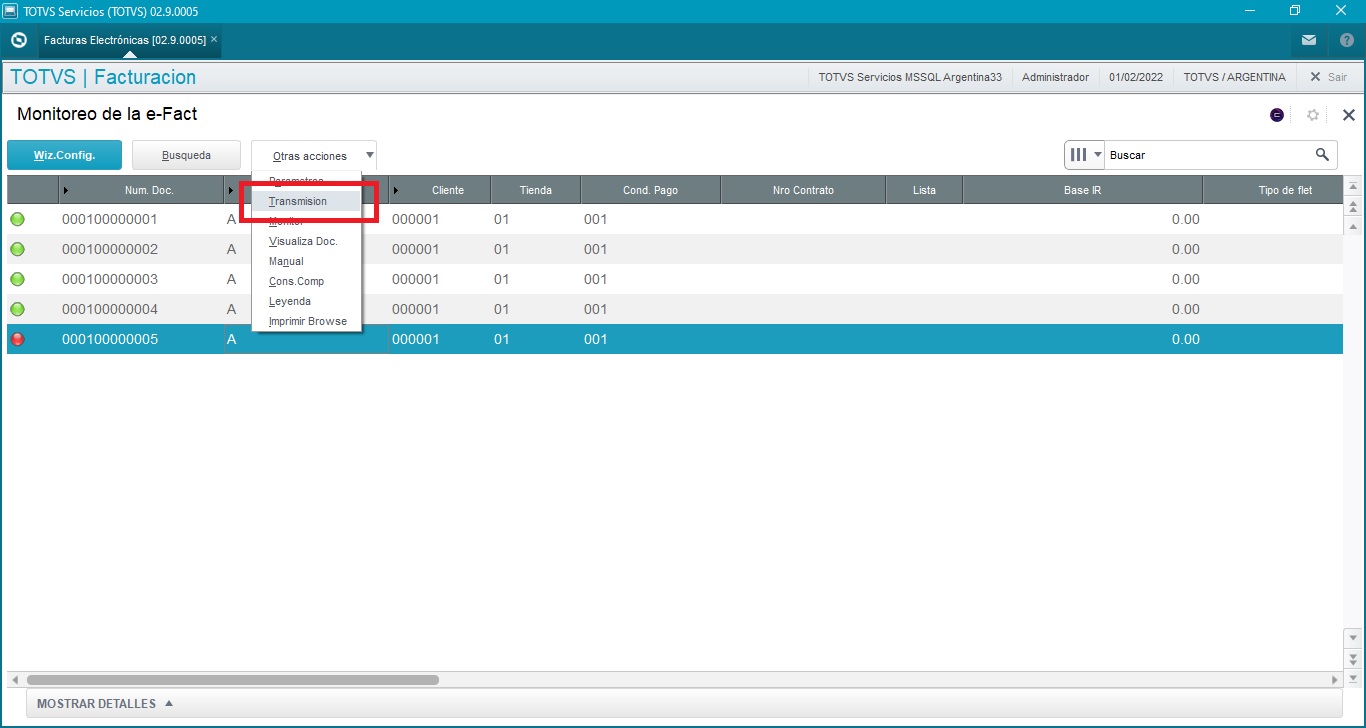Click the Tipo de flet column header
This screenshot has height=728, width=1366.
[1273, 190]
